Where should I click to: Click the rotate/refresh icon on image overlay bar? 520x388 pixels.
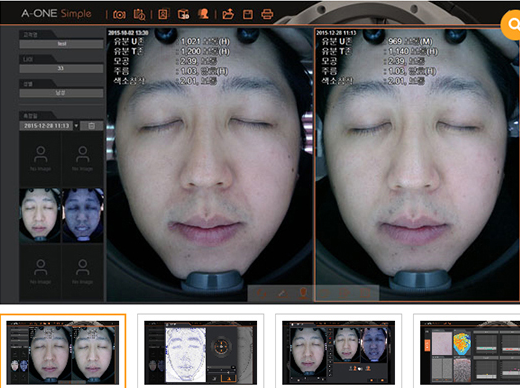click(262, 294)
